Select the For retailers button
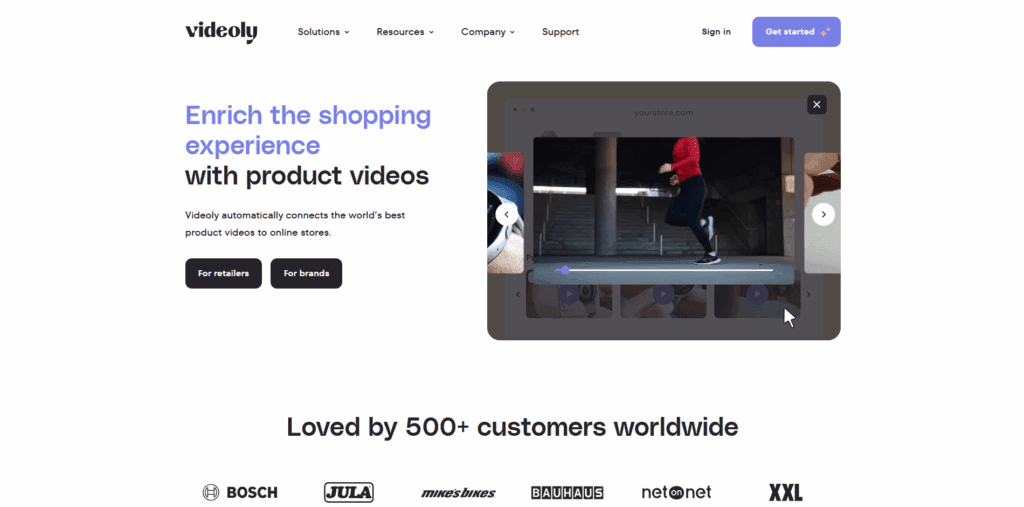 point(223,273)
